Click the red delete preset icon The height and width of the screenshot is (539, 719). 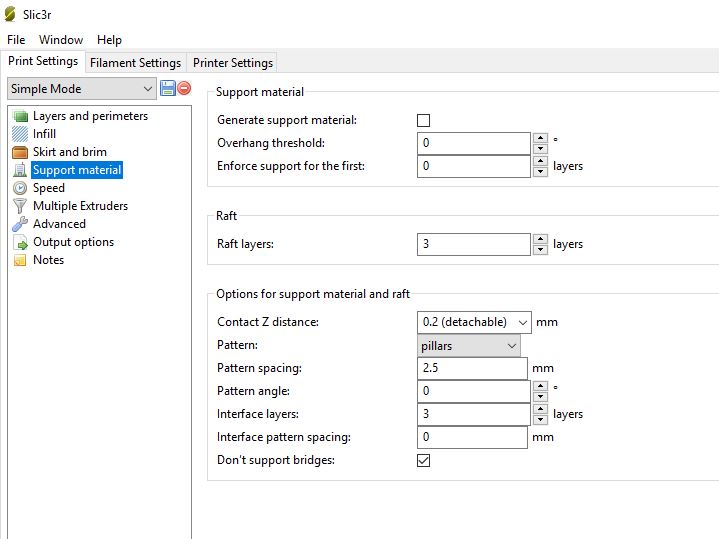184,88
